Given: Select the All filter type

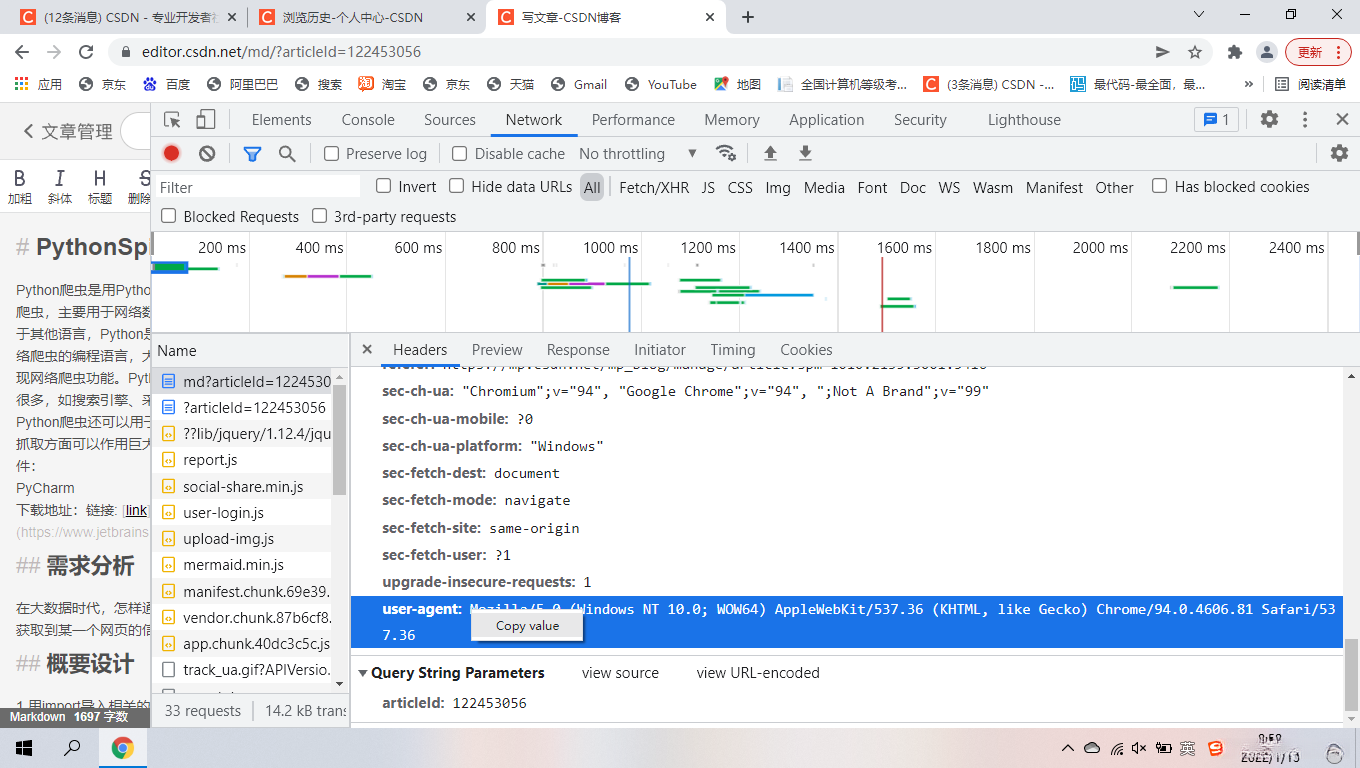Looking at the screenshot, I should [x=592, y=187].
